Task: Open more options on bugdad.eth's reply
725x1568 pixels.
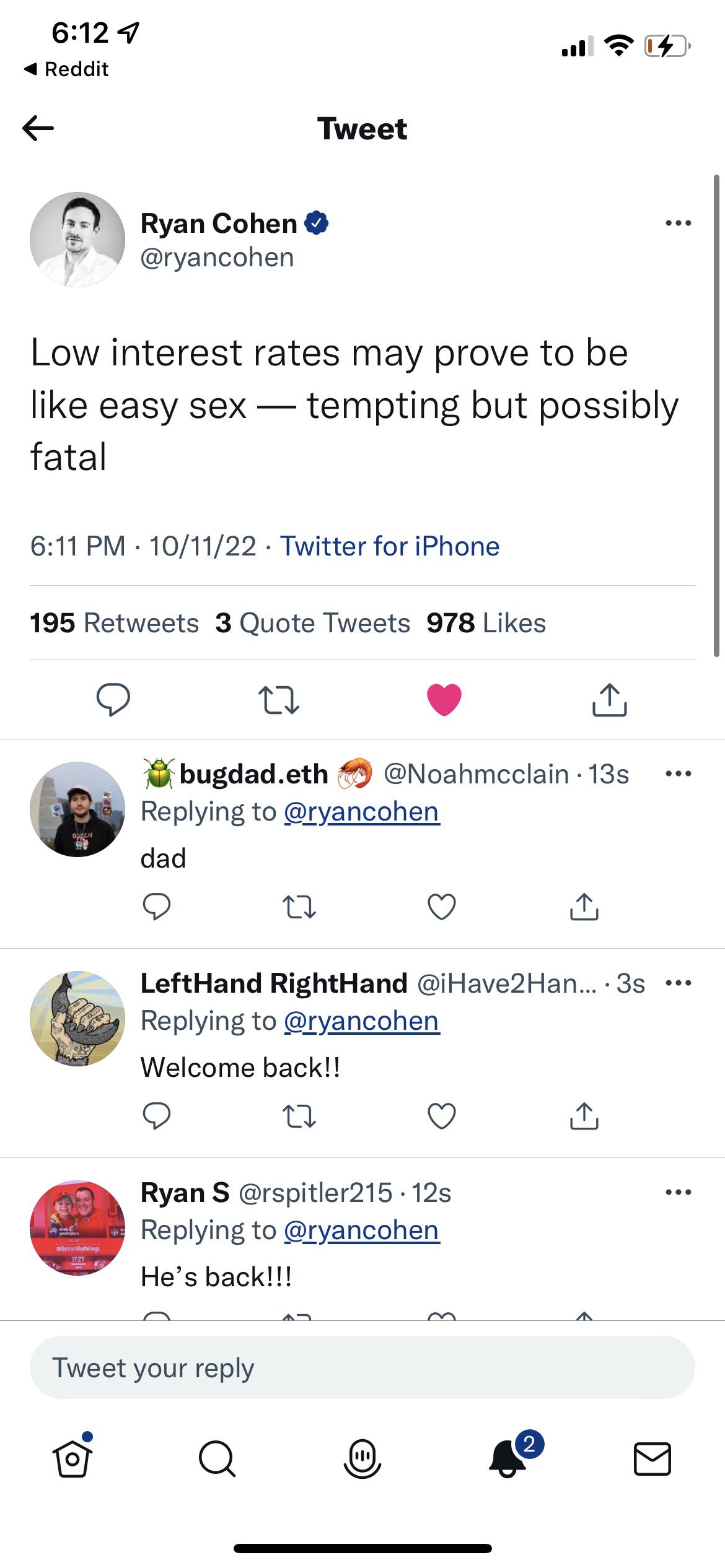Action: pyautogui.click(x=678, y=773)
